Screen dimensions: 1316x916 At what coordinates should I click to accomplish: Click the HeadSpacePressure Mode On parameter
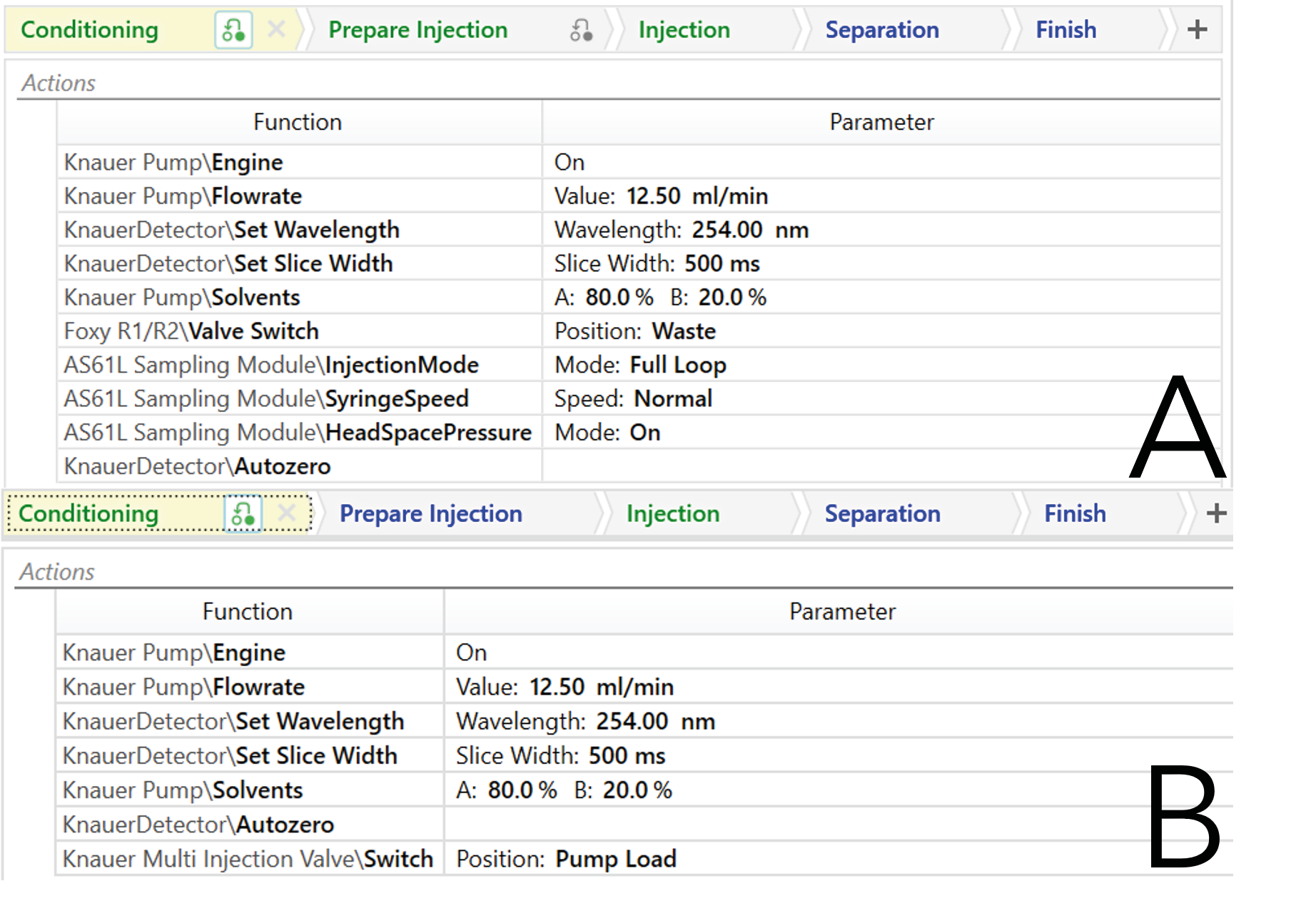pyautogui.click(x=644, y=433)
